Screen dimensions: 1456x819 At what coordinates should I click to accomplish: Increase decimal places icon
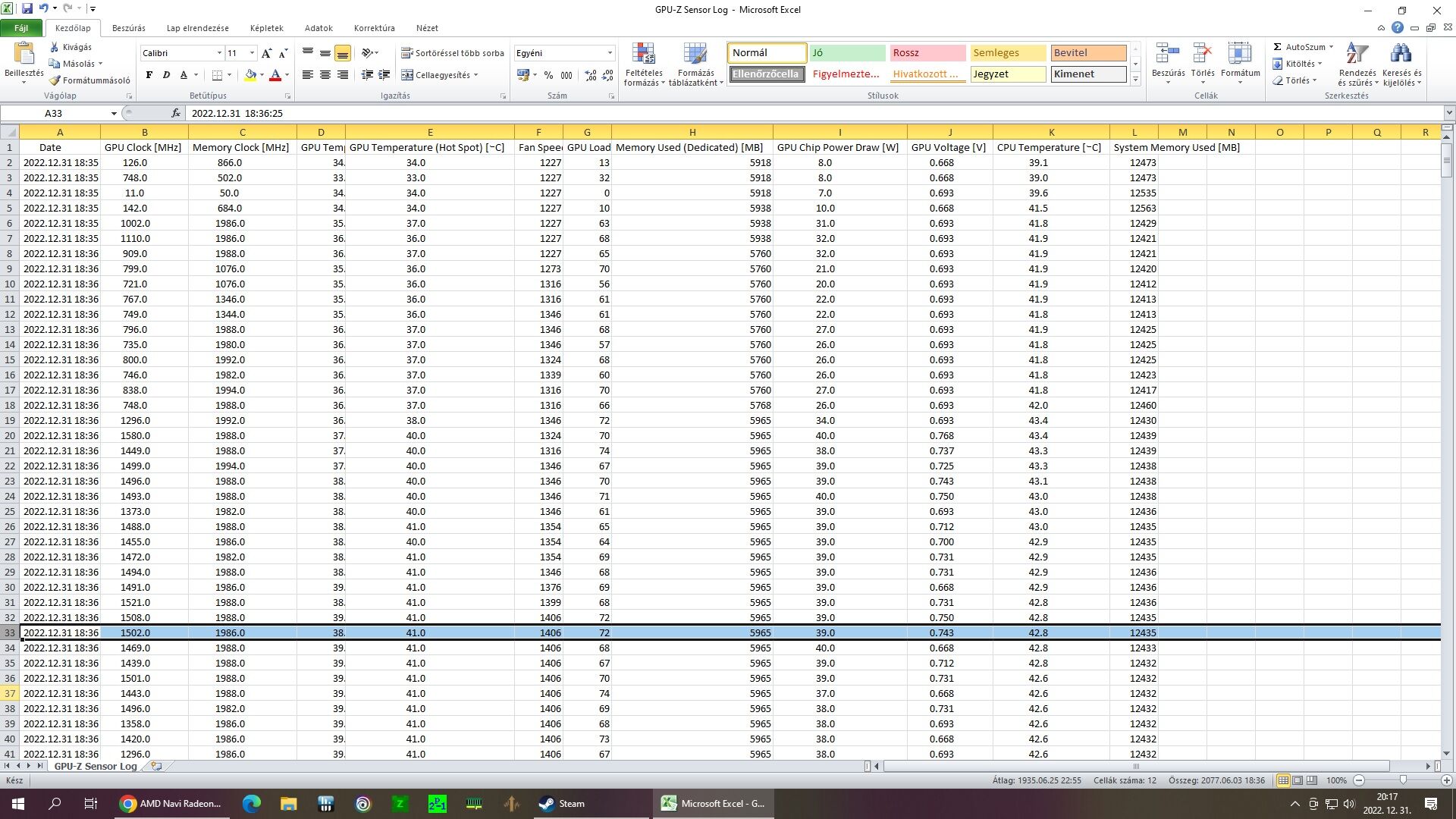click(x=591, y=75)
